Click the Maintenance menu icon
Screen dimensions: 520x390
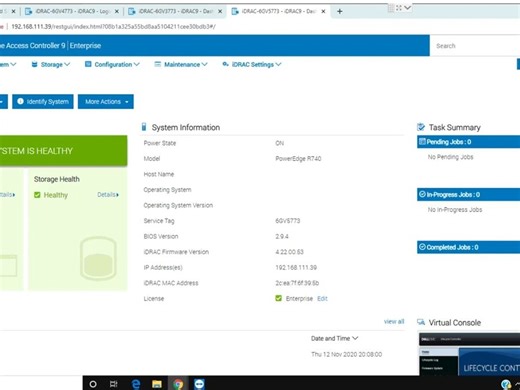pyautogui.click(x=158, y=64)
